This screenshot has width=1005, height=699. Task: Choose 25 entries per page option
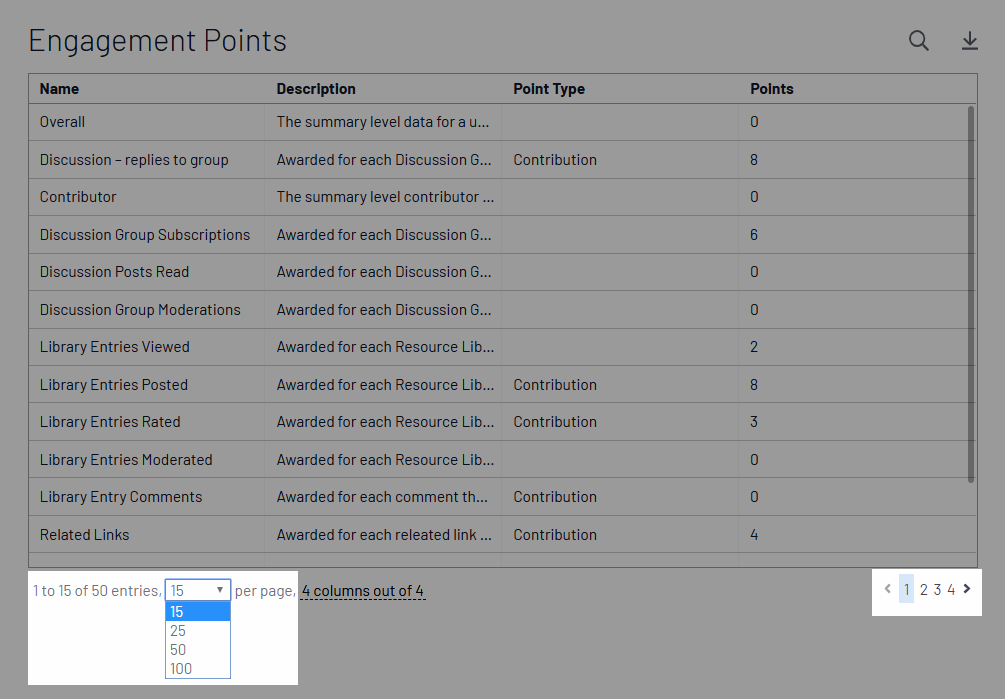[197, 631]
